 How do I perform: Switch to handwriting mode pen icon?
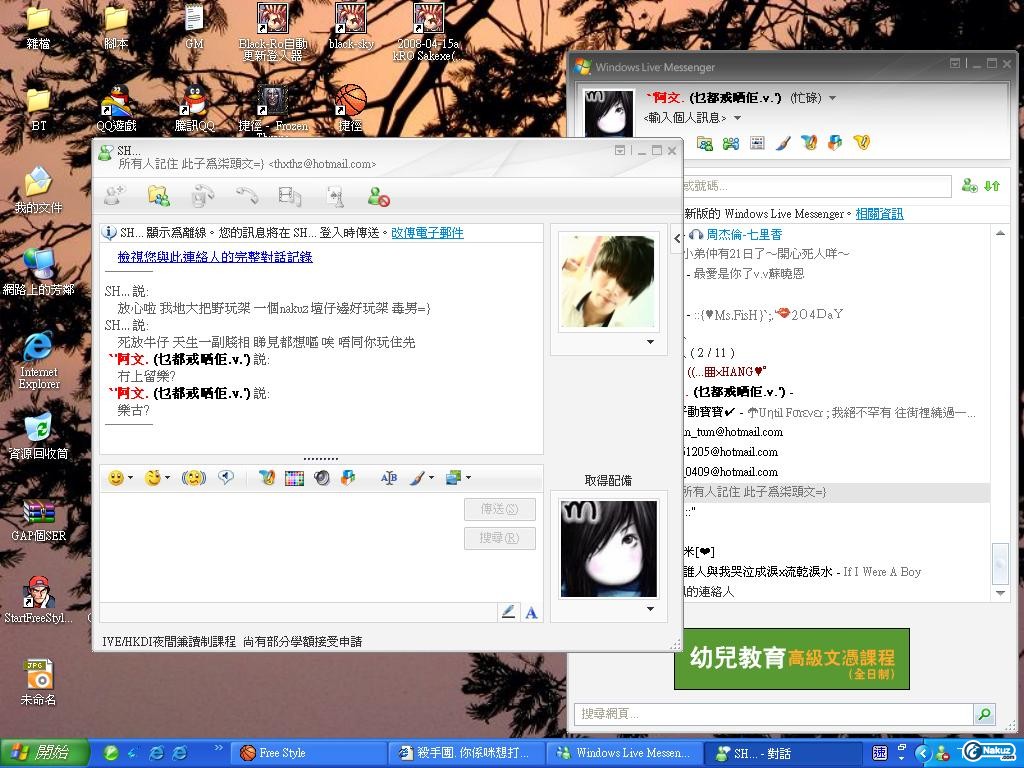click(508, 612)
